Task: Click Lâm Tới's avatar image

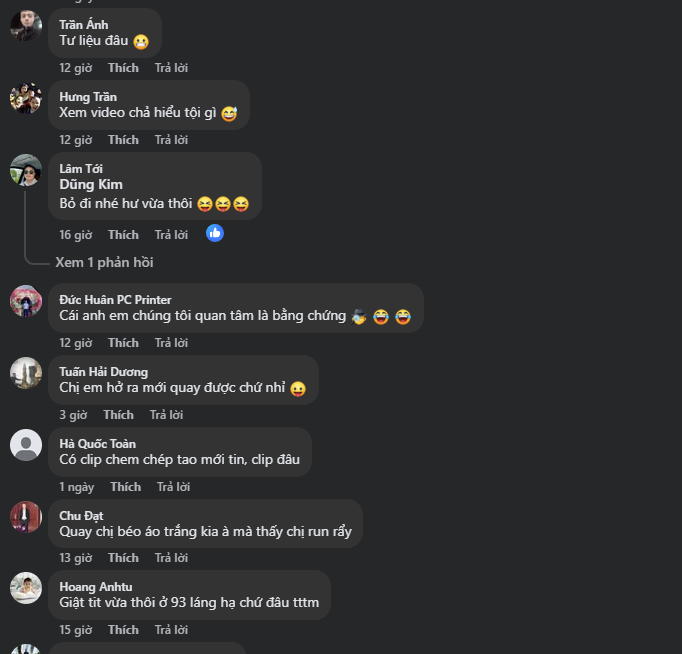Action: point(26,170)
